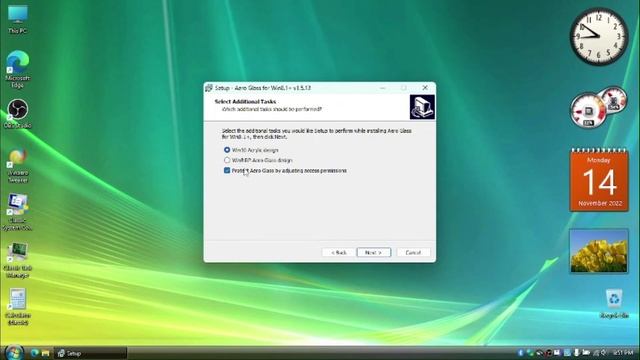Select the Win10 Acrylic design option

(x=251, y=150)
